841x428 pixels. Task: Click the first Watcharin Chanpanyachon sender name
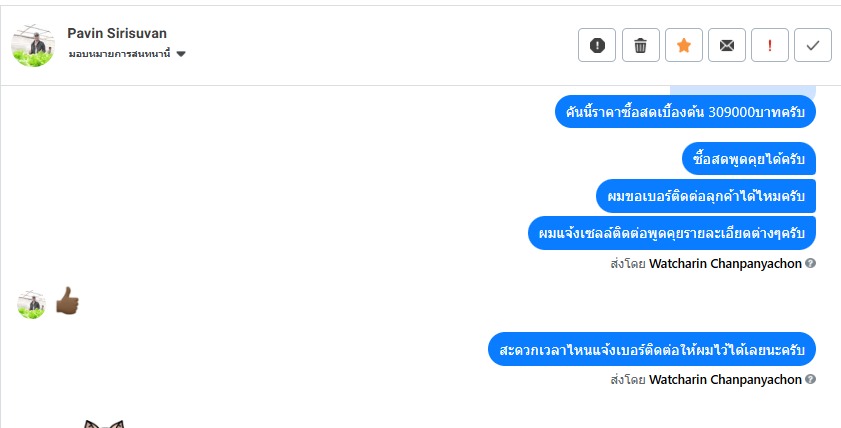click(725, 264)
